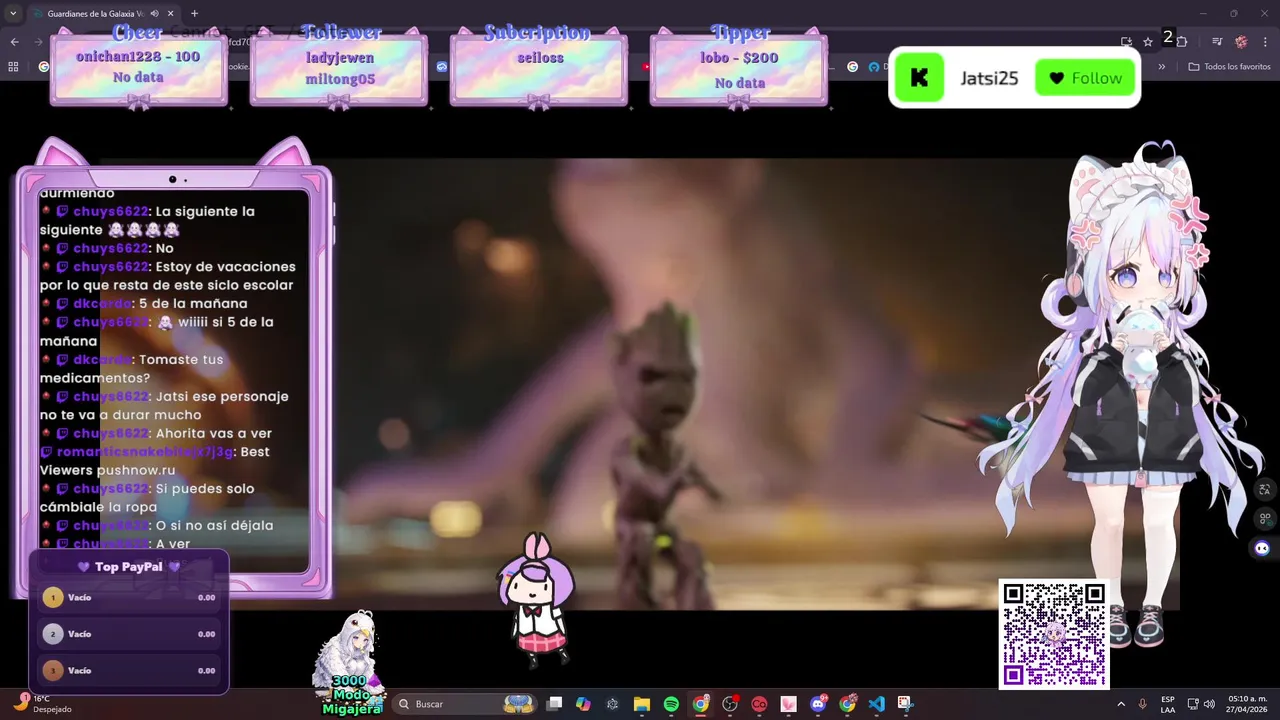Viewport: 1280px width, 720px height.
Task: Open the weather widget showing 16°C
Action: click(x=42, y=703)
